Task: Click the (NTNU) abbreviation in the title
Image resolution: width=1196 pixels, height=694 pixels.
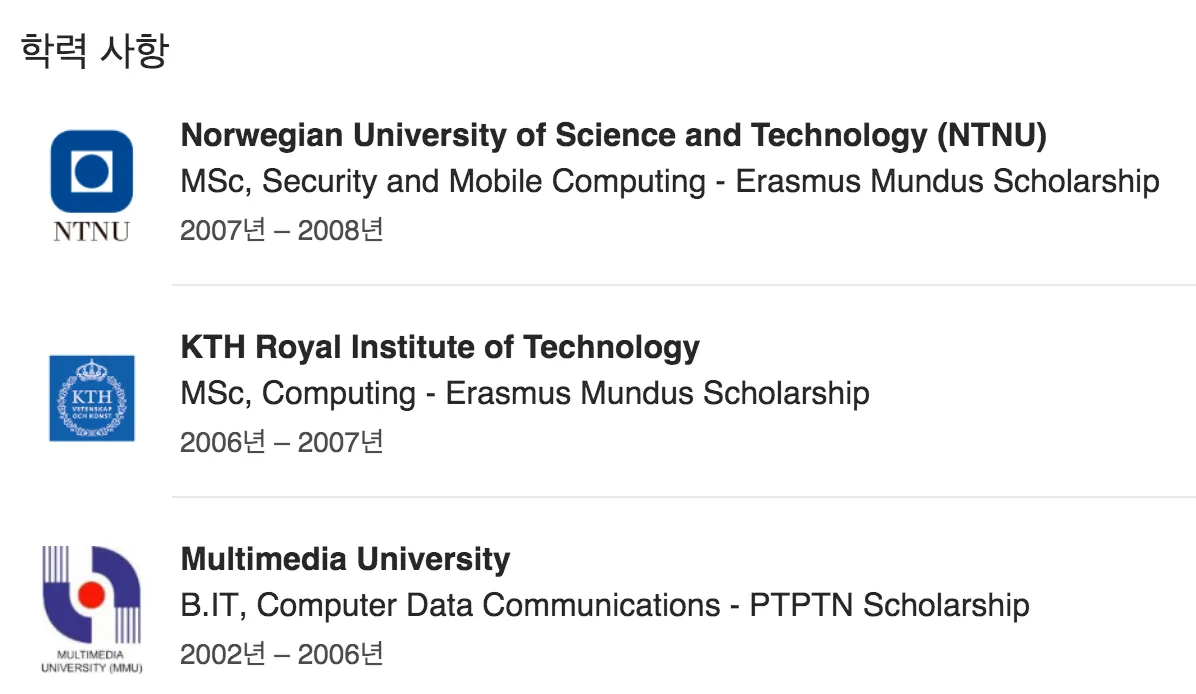Action: pos(992,135)
